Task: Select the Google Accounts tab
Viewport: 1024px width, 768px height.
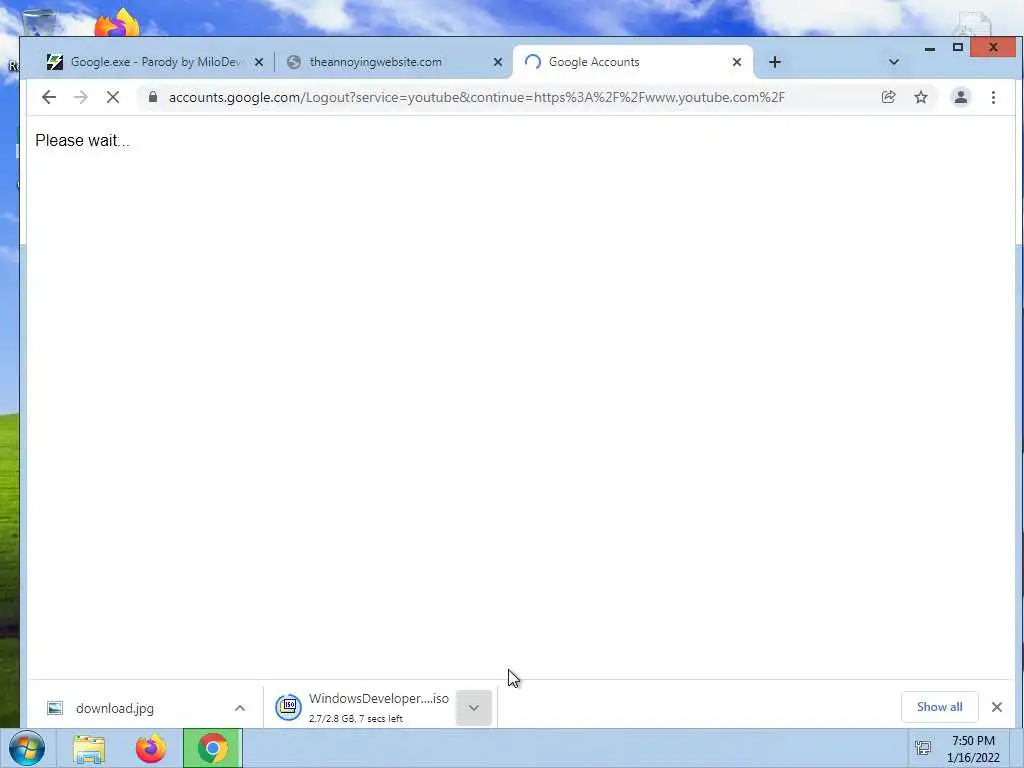Action: pyautogui.click(x=633, y=62)
